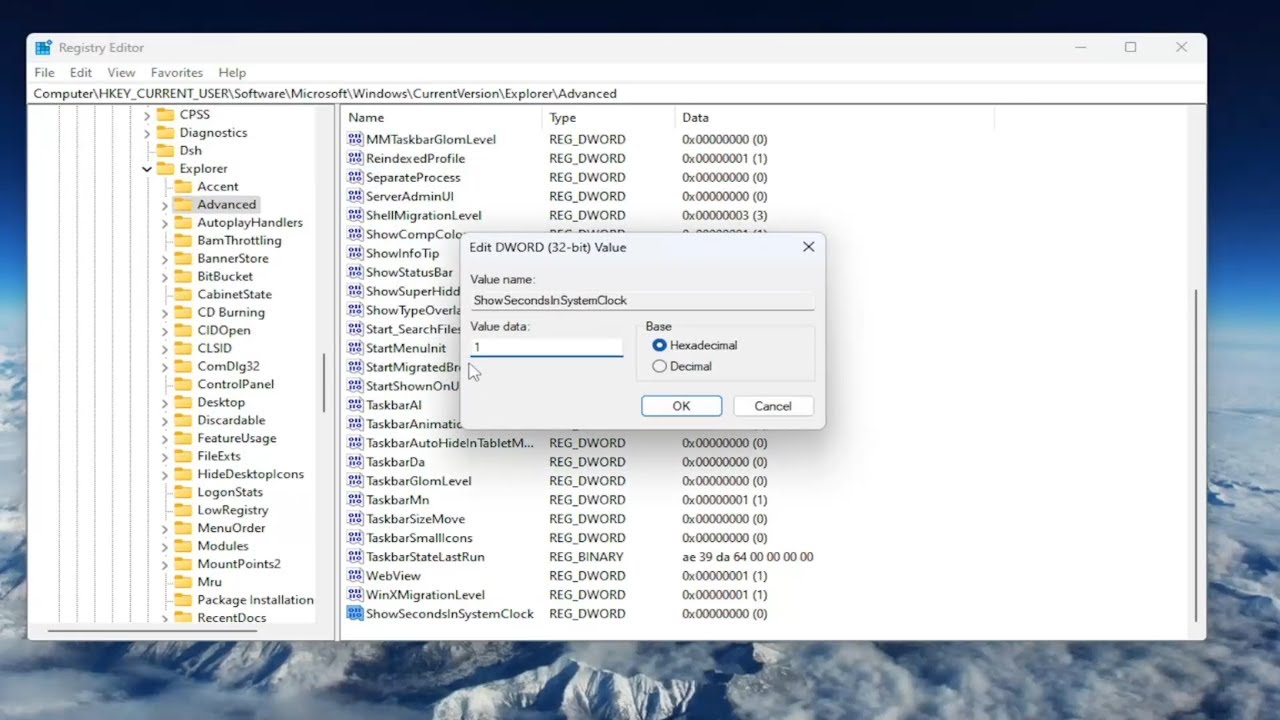
Task: Click the MenuOrder folder icon
Action: coord(183,528)
